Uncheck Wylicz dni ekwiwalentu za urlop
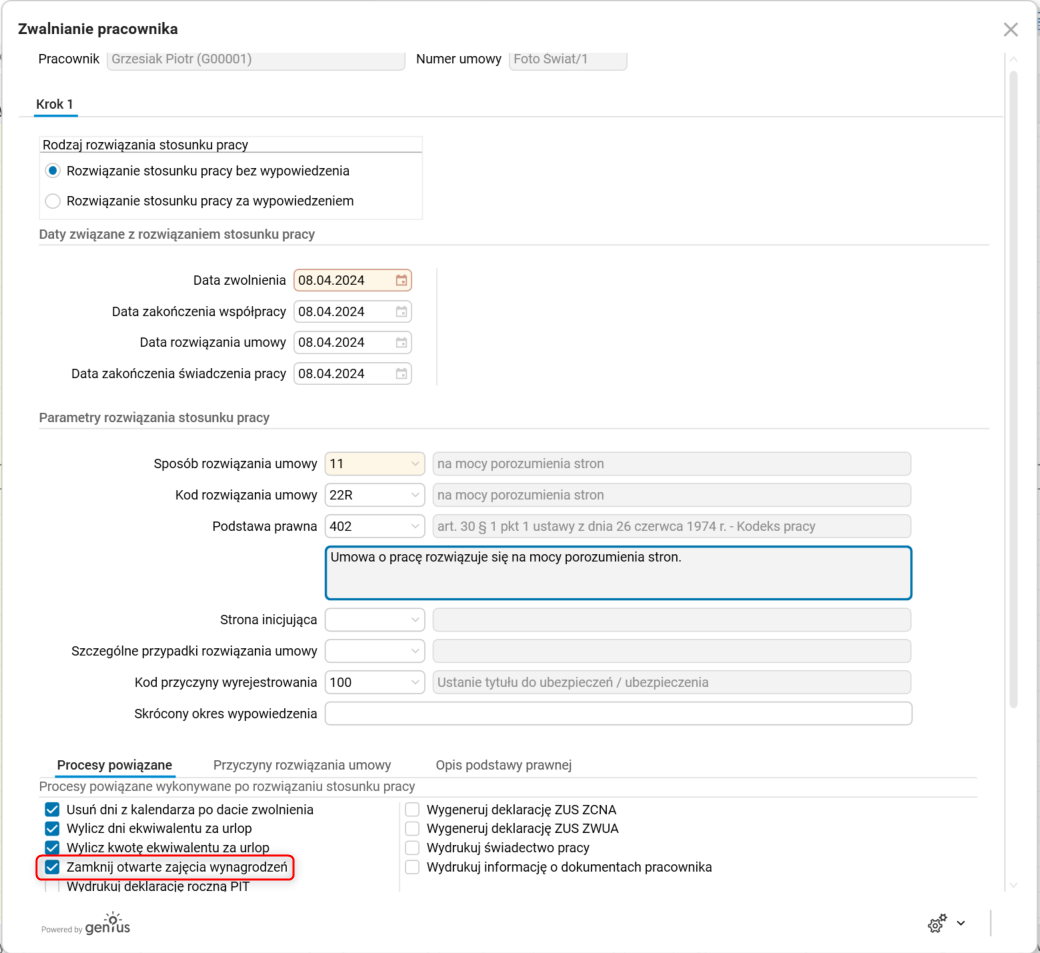Viewport: 1040px width, 953px height. click(52, 828)
